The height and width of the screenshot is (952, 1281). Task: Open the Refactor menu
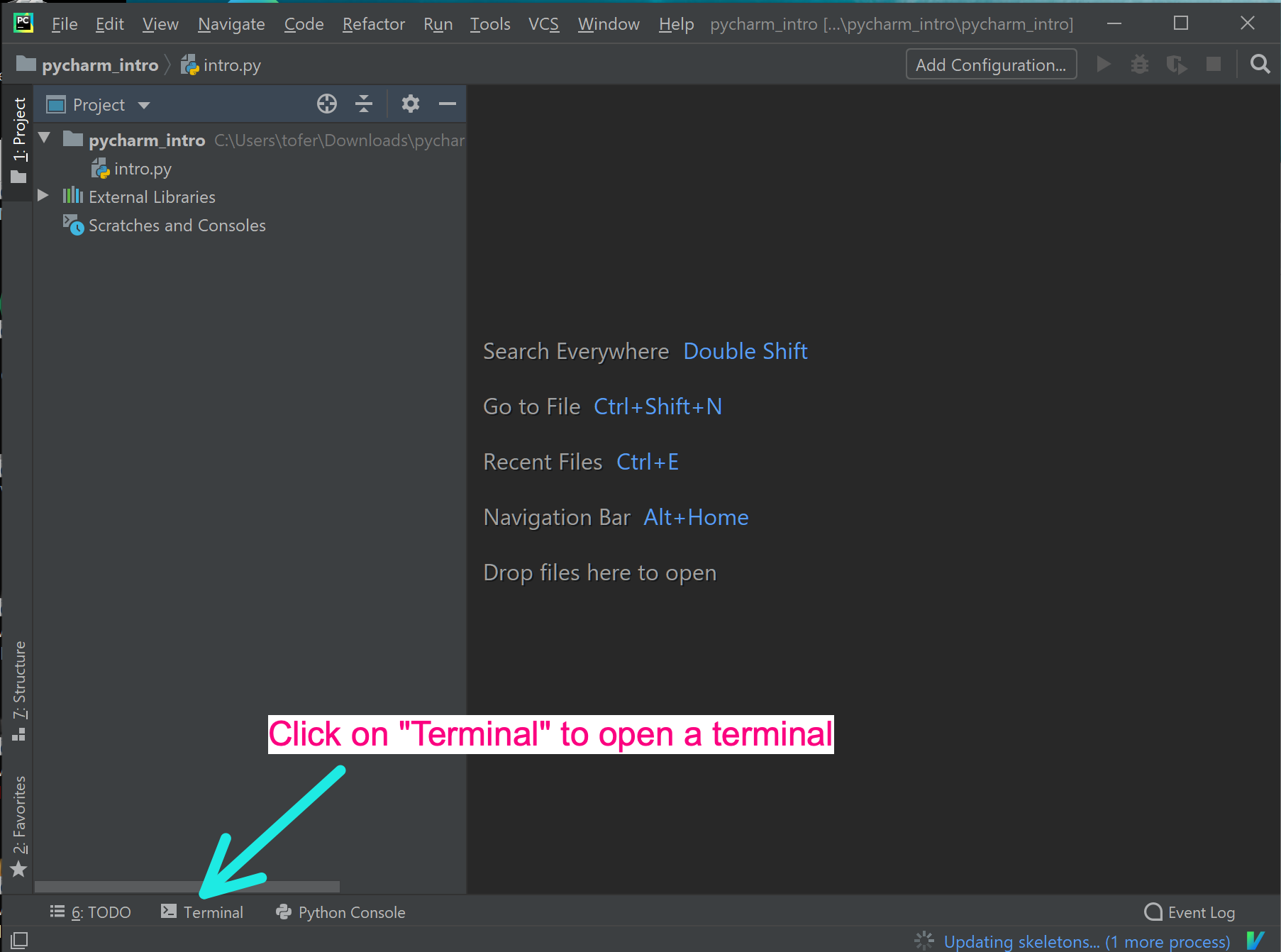coord(373,24)
